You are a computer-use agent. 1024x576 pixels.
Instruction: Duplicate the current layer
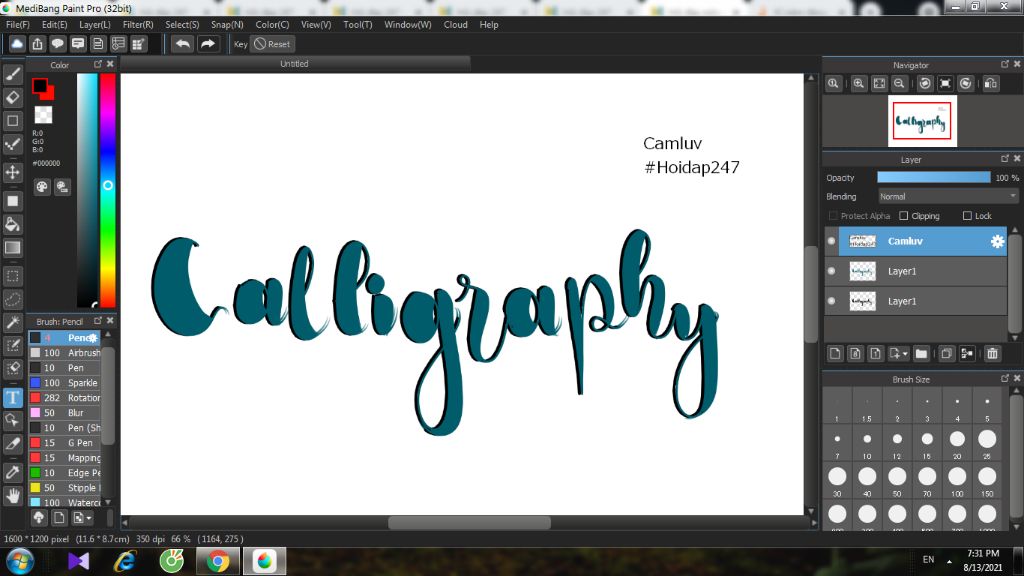(946, 354)
